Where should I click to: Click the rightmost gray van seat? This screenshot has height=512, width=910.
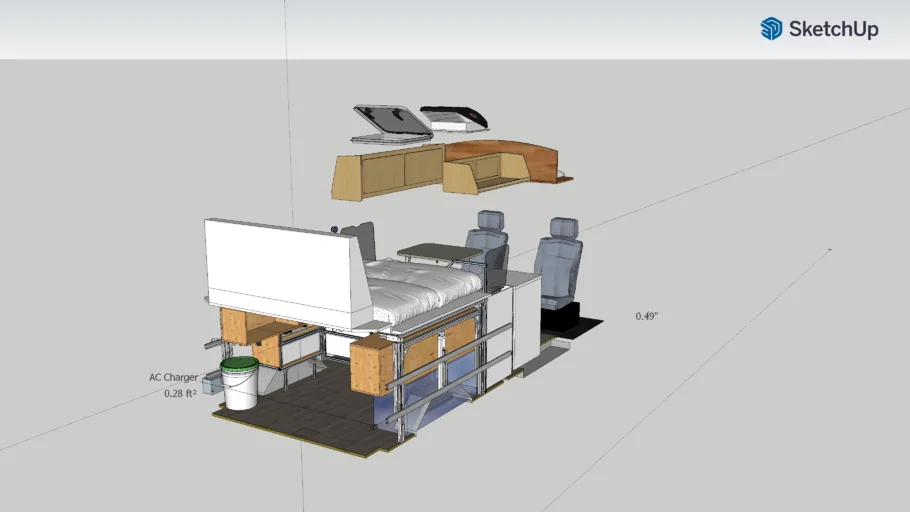click(557, 262)
